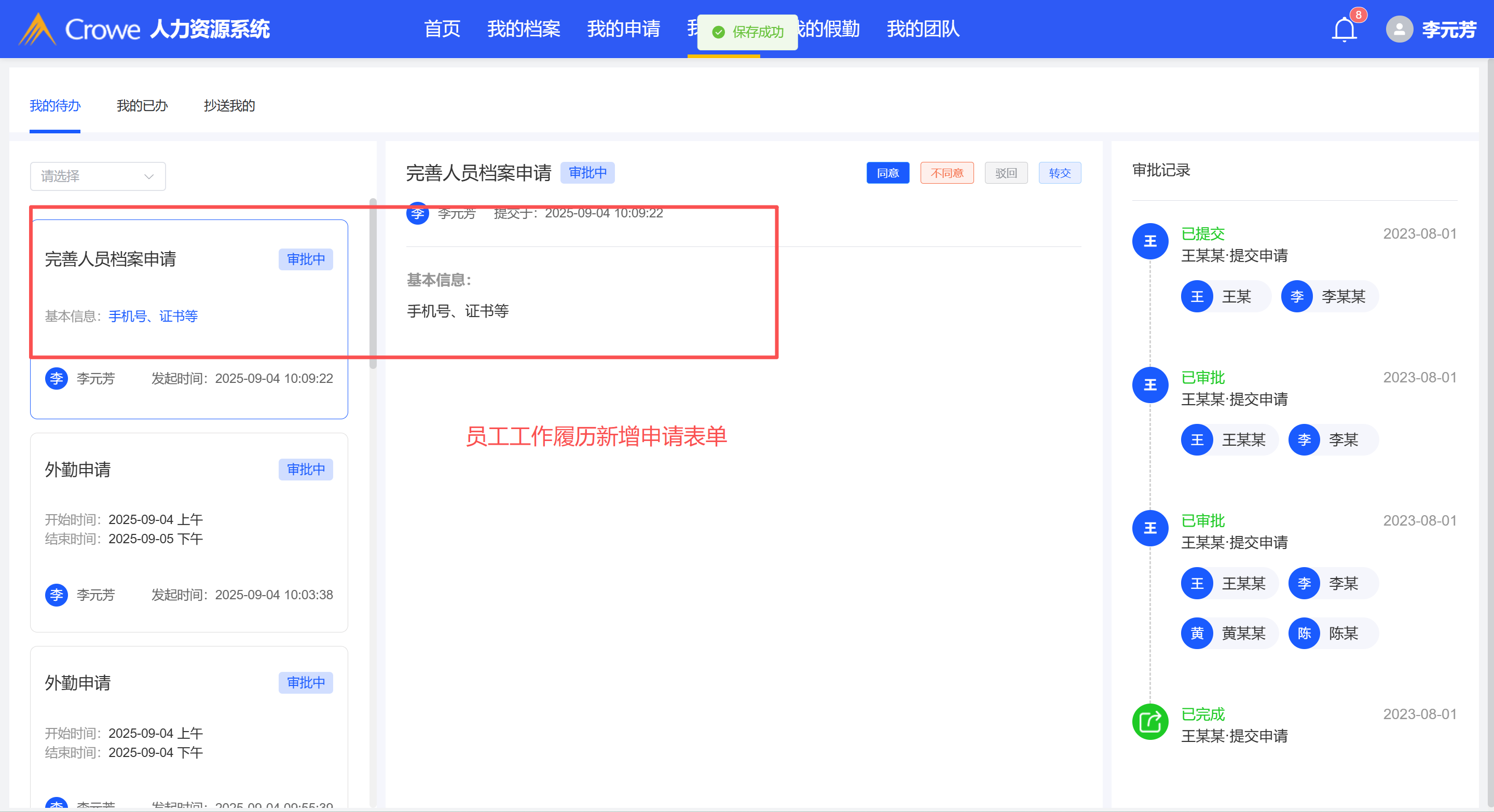
Task: Click the first 王 timeline avatar for 已提交
Action: click(x=1149, y=241)
